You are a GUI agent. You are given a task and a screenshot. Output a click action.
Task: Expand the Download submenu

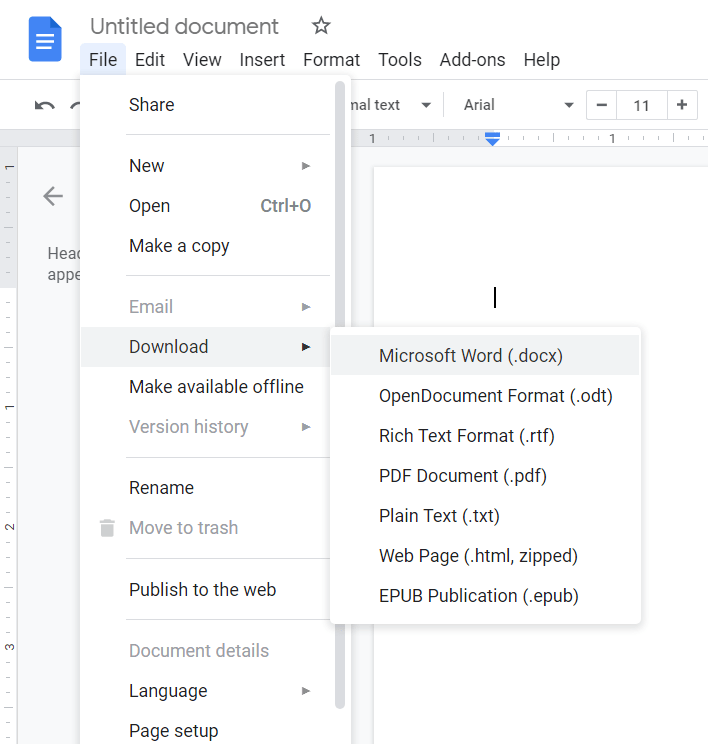[205, 347]
